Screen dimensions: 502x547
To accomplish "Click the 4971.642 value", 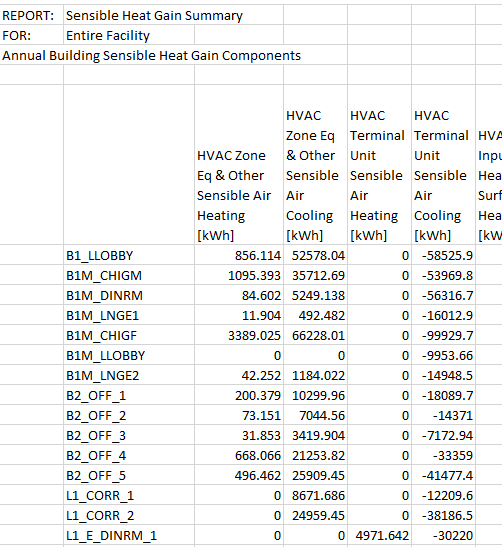I will (379, 535).
